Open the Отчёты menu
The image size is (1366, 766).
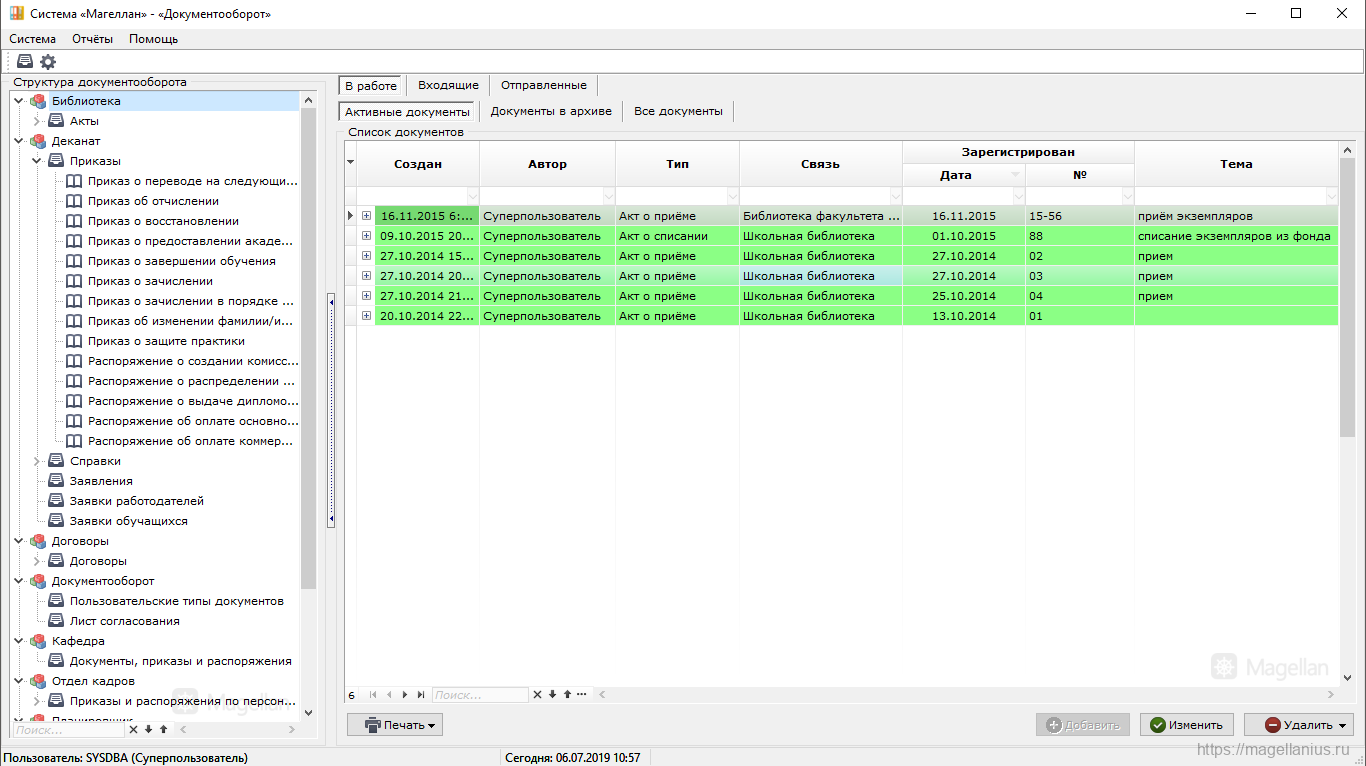tap(92, 39)
